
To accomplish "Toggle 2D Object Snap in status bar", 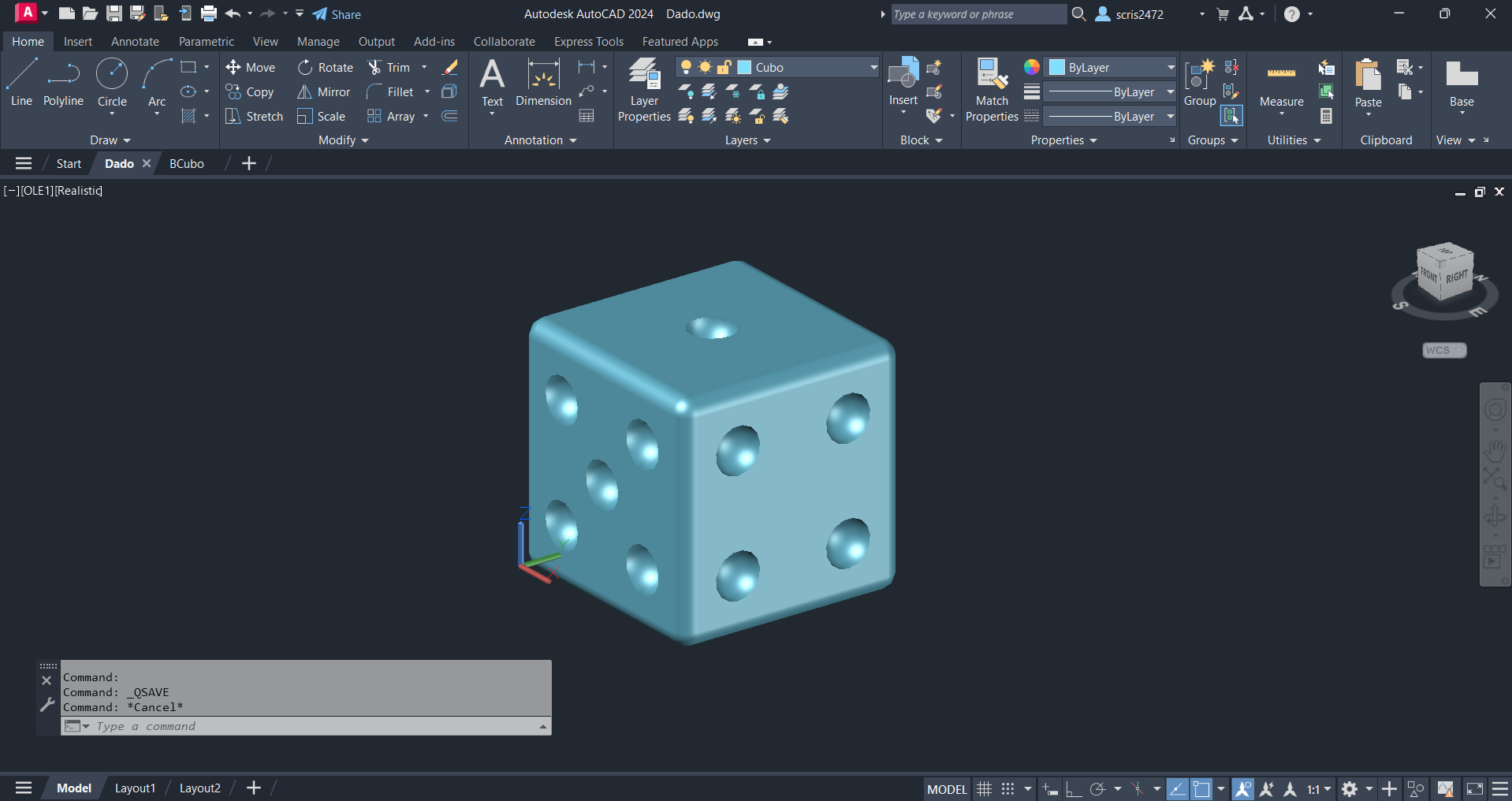I will (x=1201, y=788).
